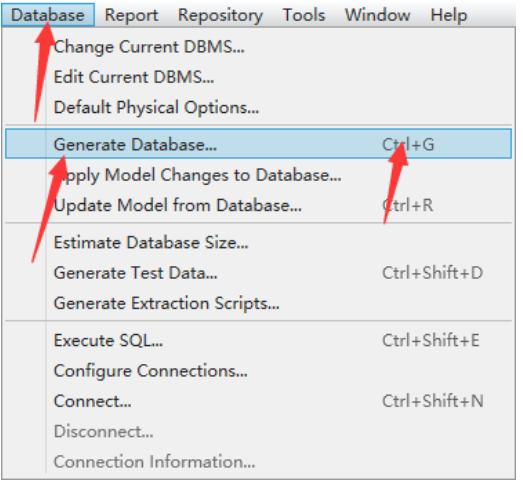Open the Window menu
Screen dimensions: 523x484
pyautogui.click(x=377, y=15)
